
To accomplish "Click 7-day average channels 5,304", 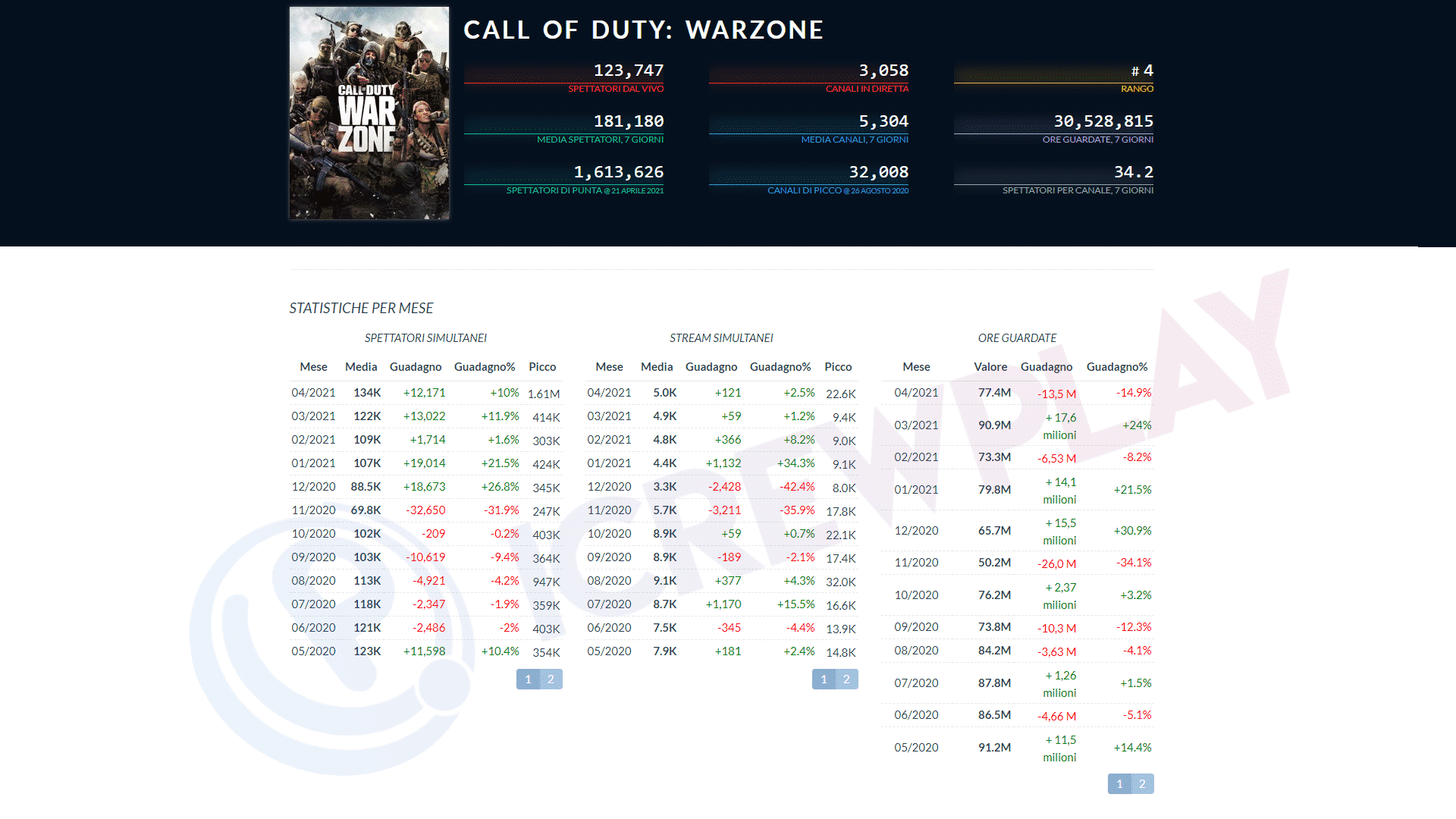I will pos(883,121).
